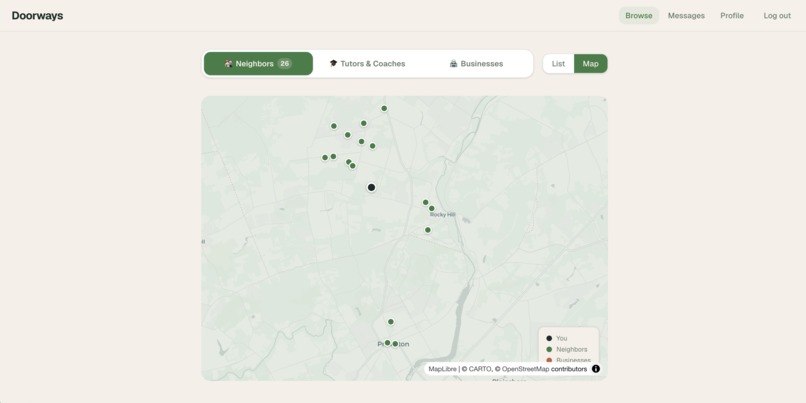Click the neighbor marker below Rocky Hill label
806x403 pixels.
[x=428, y=230]
